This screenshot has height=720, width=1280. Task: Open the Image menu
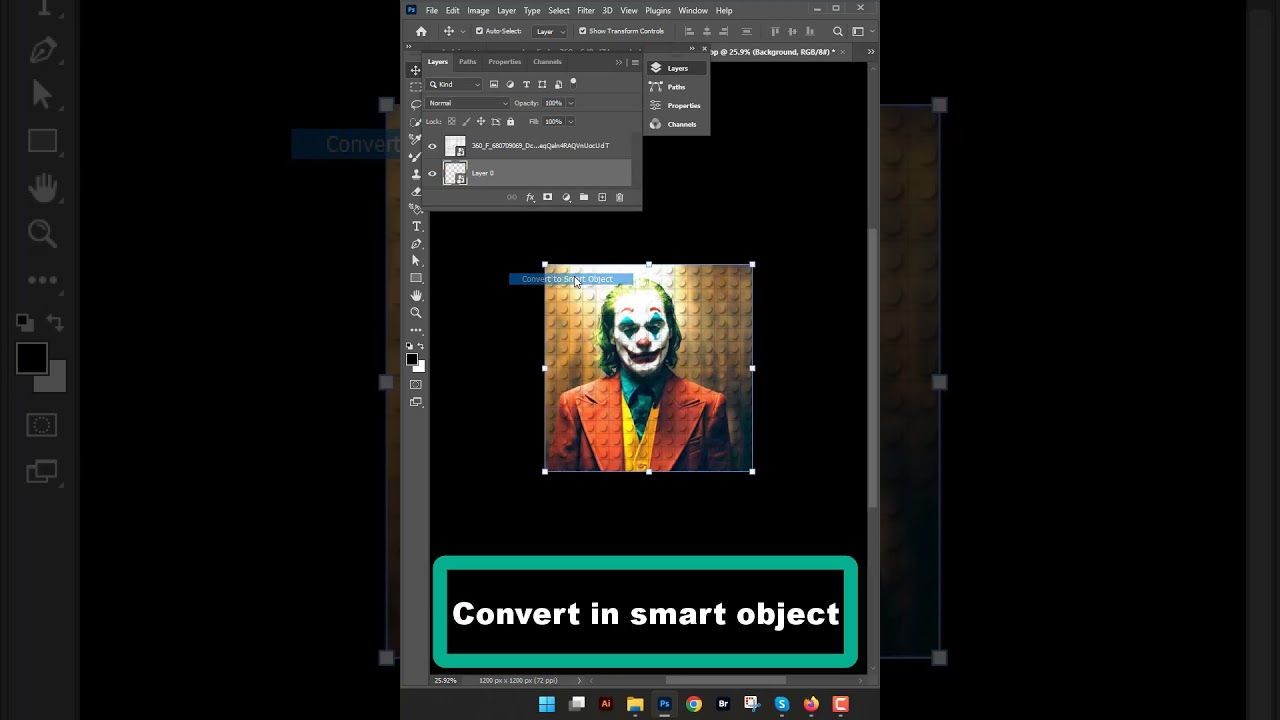(478, 10)
